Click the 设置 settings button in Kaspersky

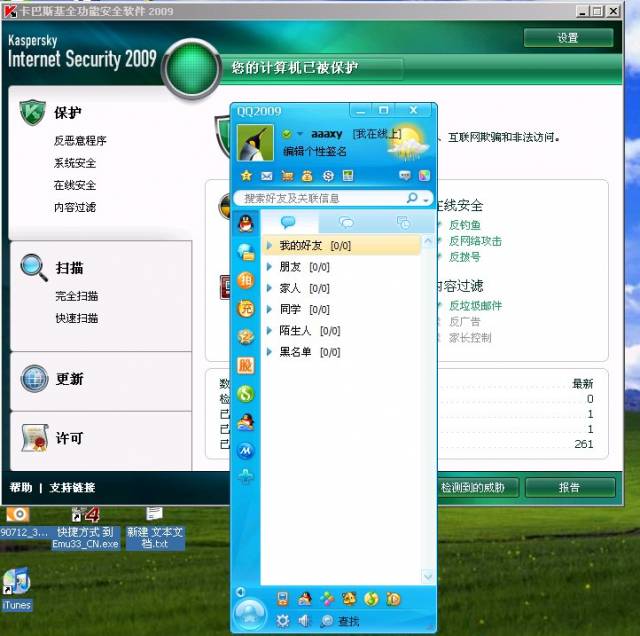[x=568, y=38]
